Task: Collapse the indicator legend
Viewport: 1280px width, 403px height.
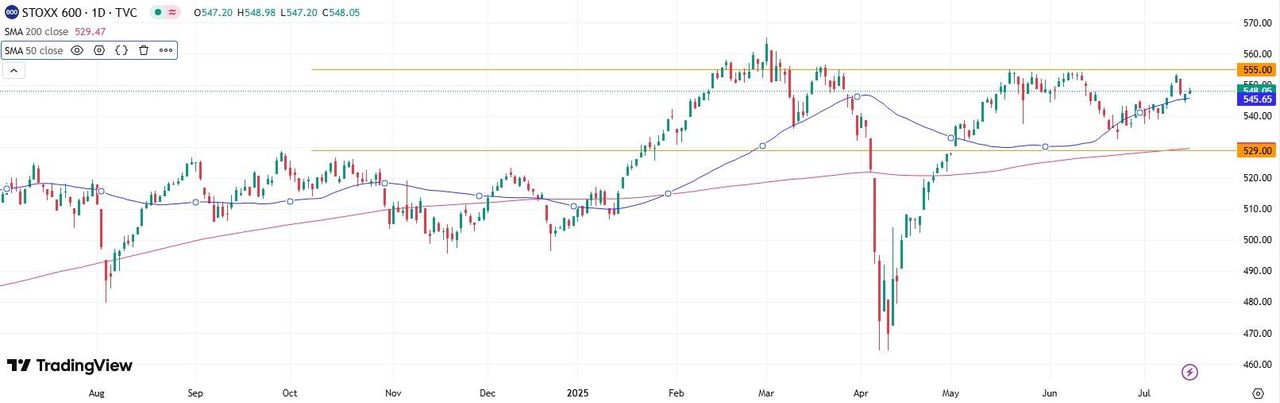Action: [15, 71]
